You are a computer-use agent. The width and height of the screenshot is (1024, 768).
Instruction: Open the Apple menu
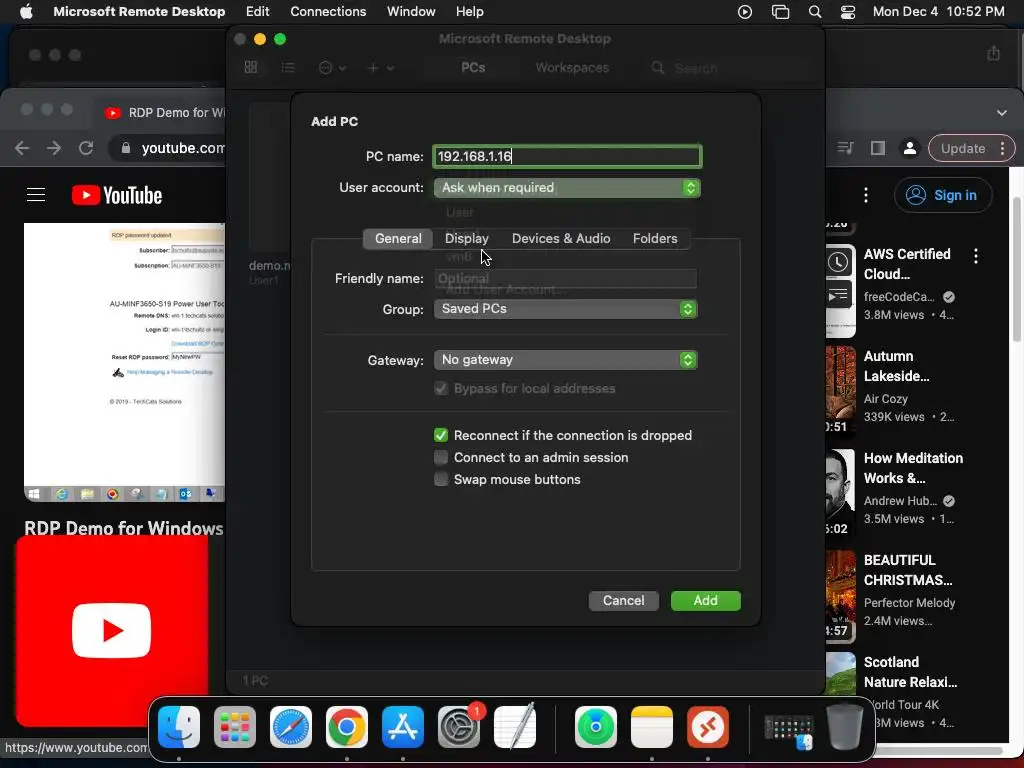click(x=26, y=12)
